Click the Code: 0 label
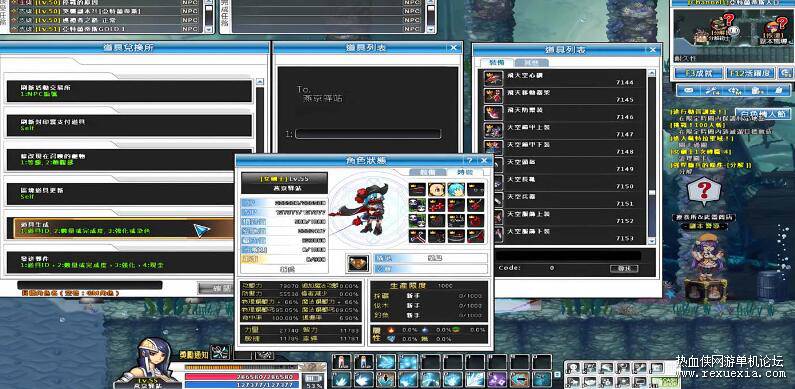795x389 pixels. click(x=526, y=268)
